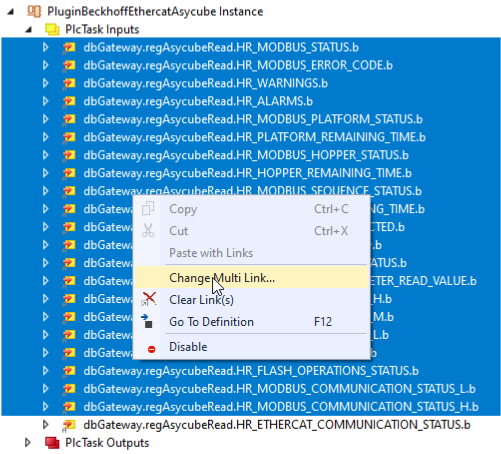
Task: Open Change Multi Link... dialog
Action: (251, 278)
